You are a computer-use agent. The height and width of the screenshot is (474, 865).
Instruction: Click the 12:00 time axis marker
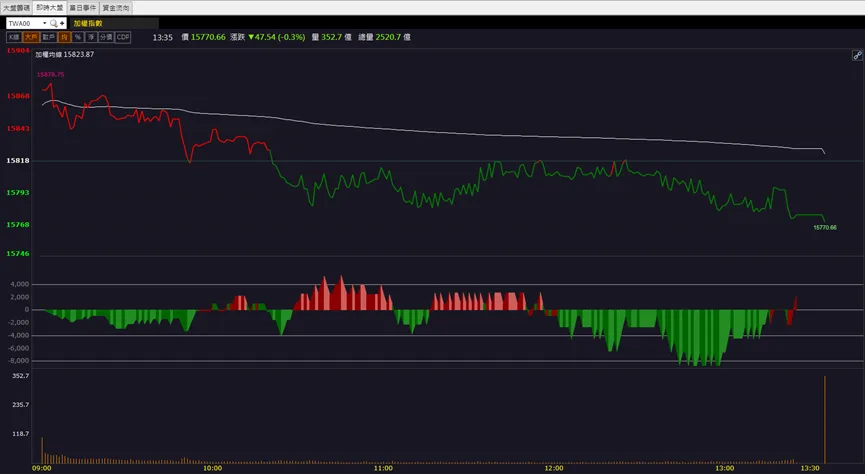point(554,468)
